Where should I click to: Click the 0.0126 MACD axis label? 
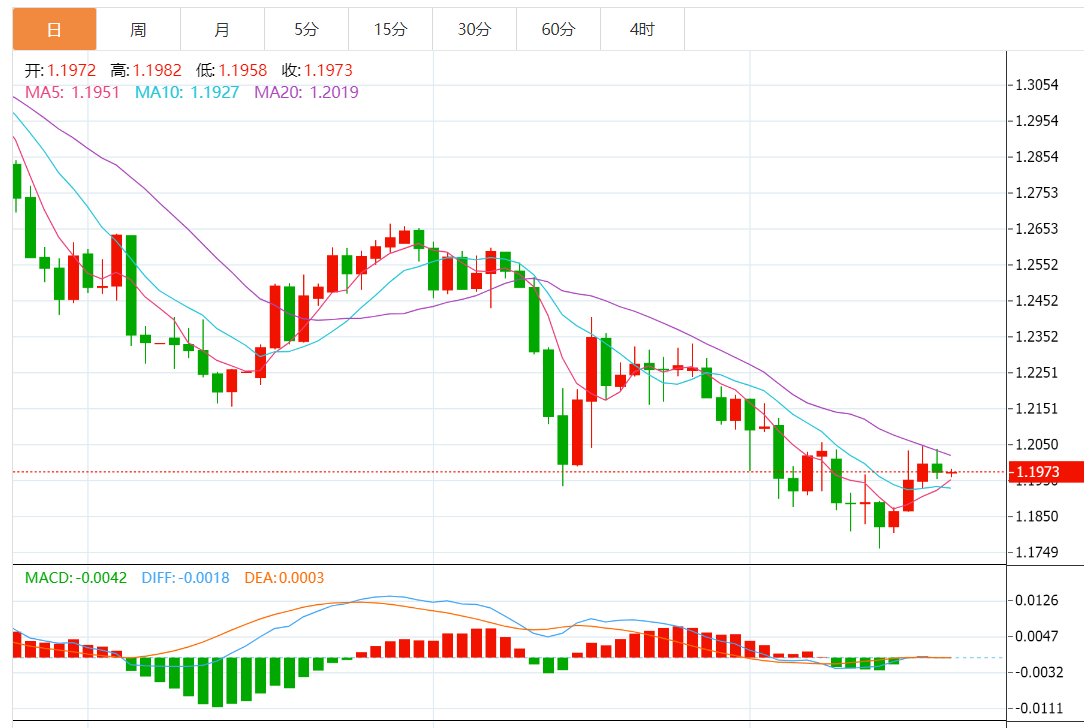(x=1036, y=600)
